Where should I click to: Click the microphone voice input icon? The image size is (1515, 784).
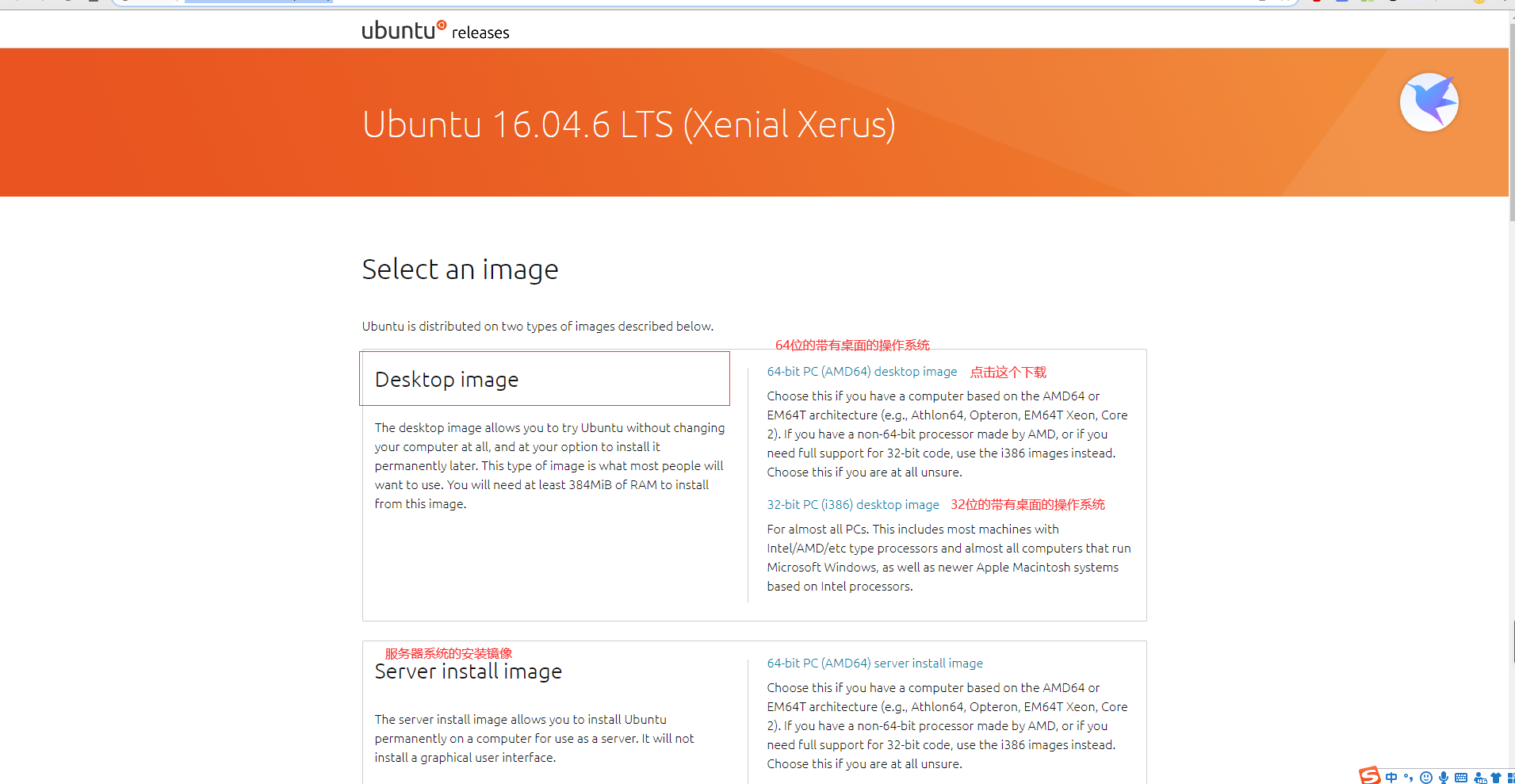[1444, 778]
